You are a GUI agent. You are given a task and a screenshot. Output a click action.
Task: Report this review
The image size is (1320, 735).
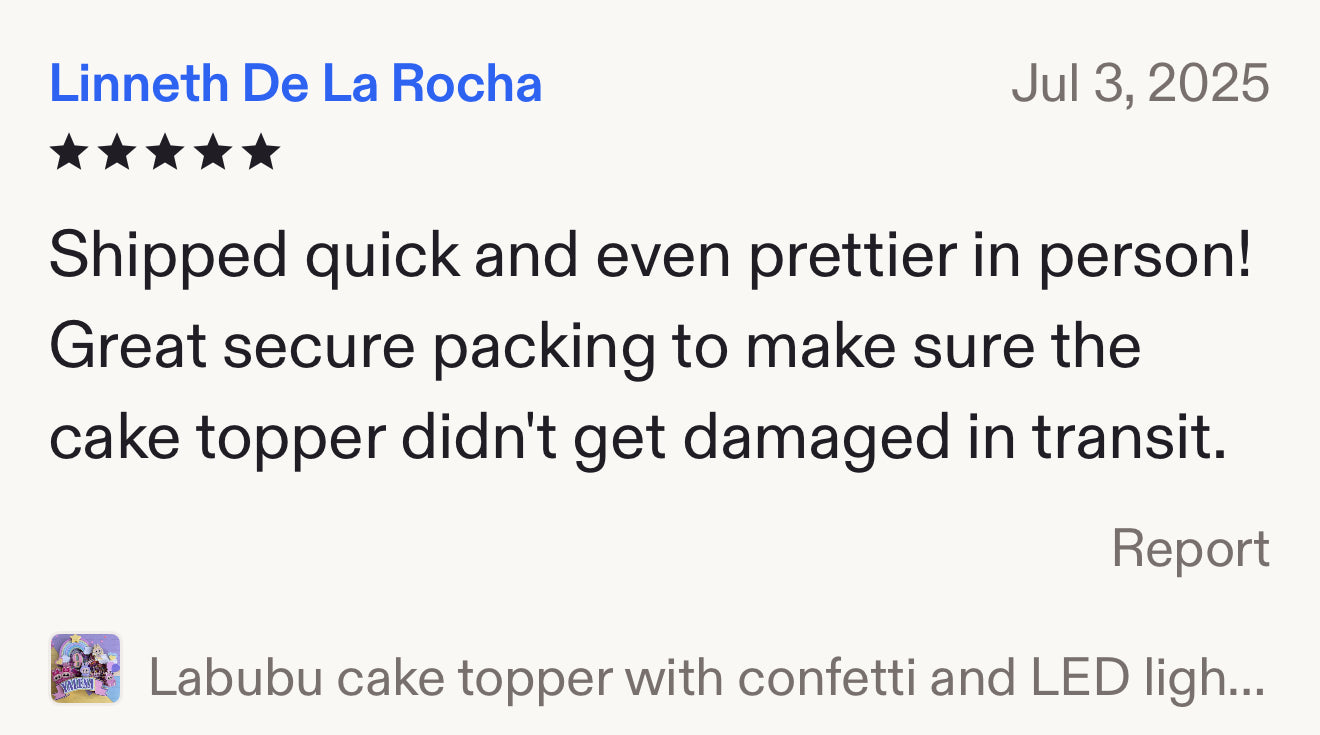1190,549
